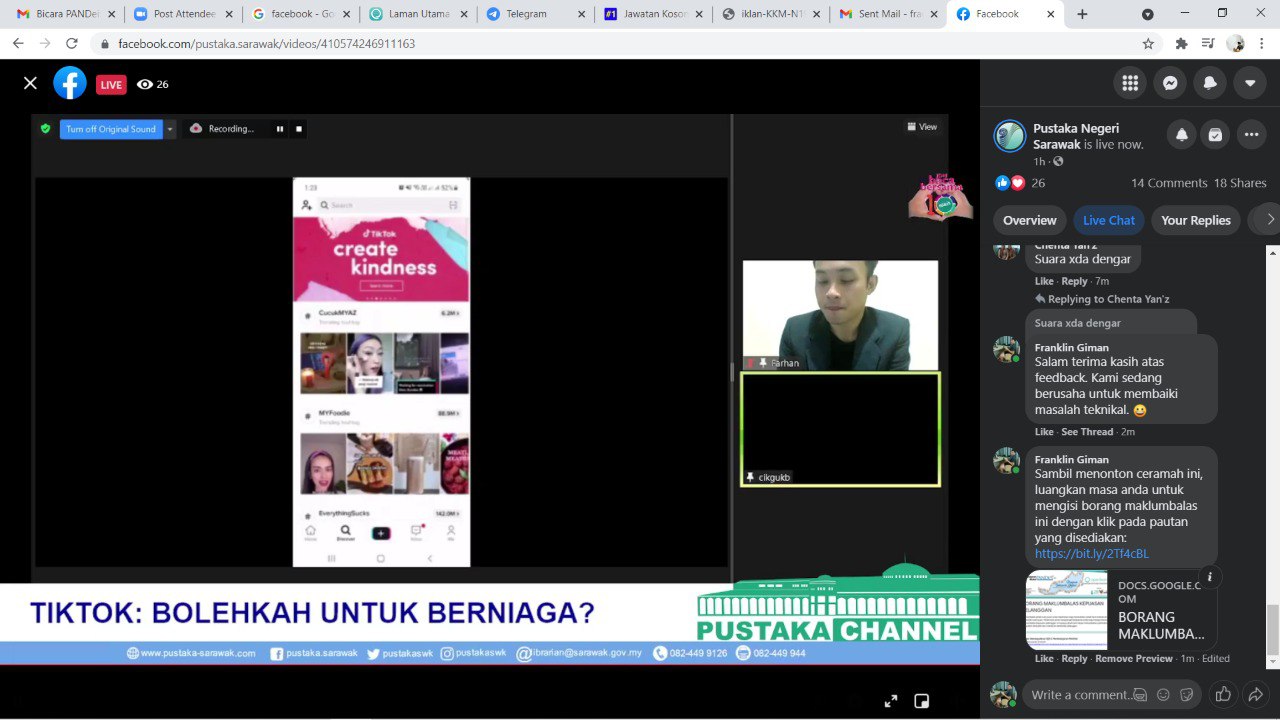Open a new Chrome tab with plus
1280x720 pixels.
pyautogui.click(x=1082, y=14)
